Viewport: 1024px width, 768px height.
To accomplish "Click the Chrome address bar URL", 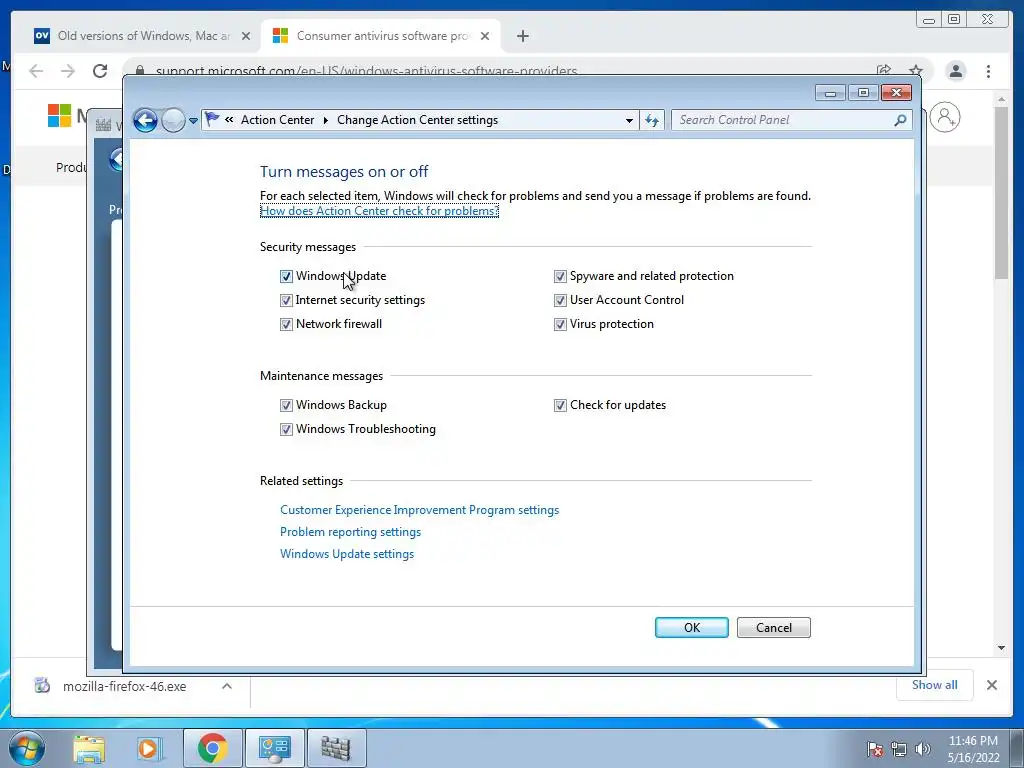I will click(x=366, y=71).
